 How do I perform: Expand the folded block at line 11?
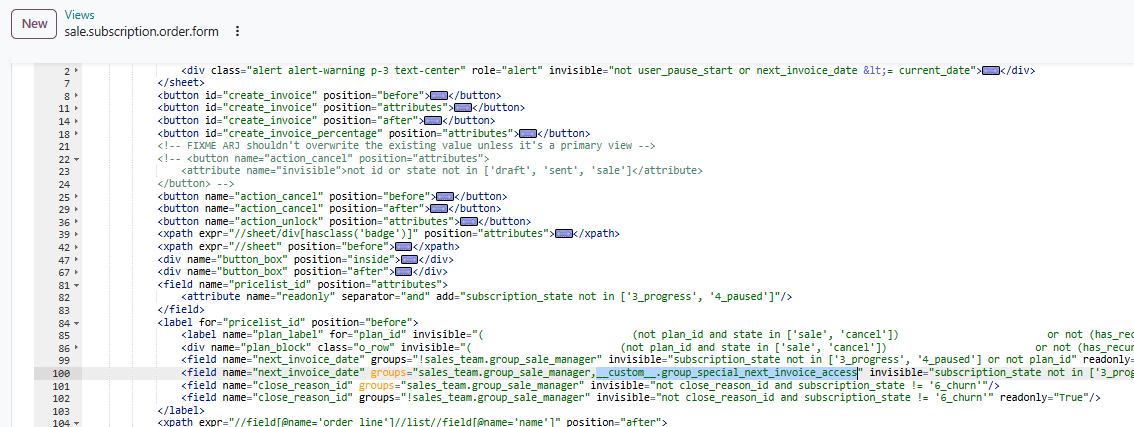coord(77,108)
